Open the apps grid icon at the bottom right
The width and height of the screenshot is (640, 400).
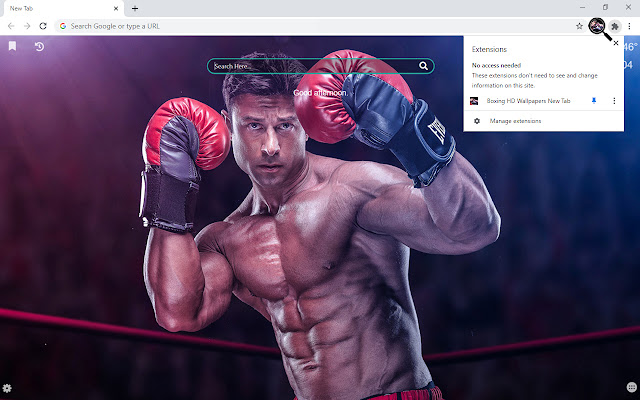click(631, 387)
